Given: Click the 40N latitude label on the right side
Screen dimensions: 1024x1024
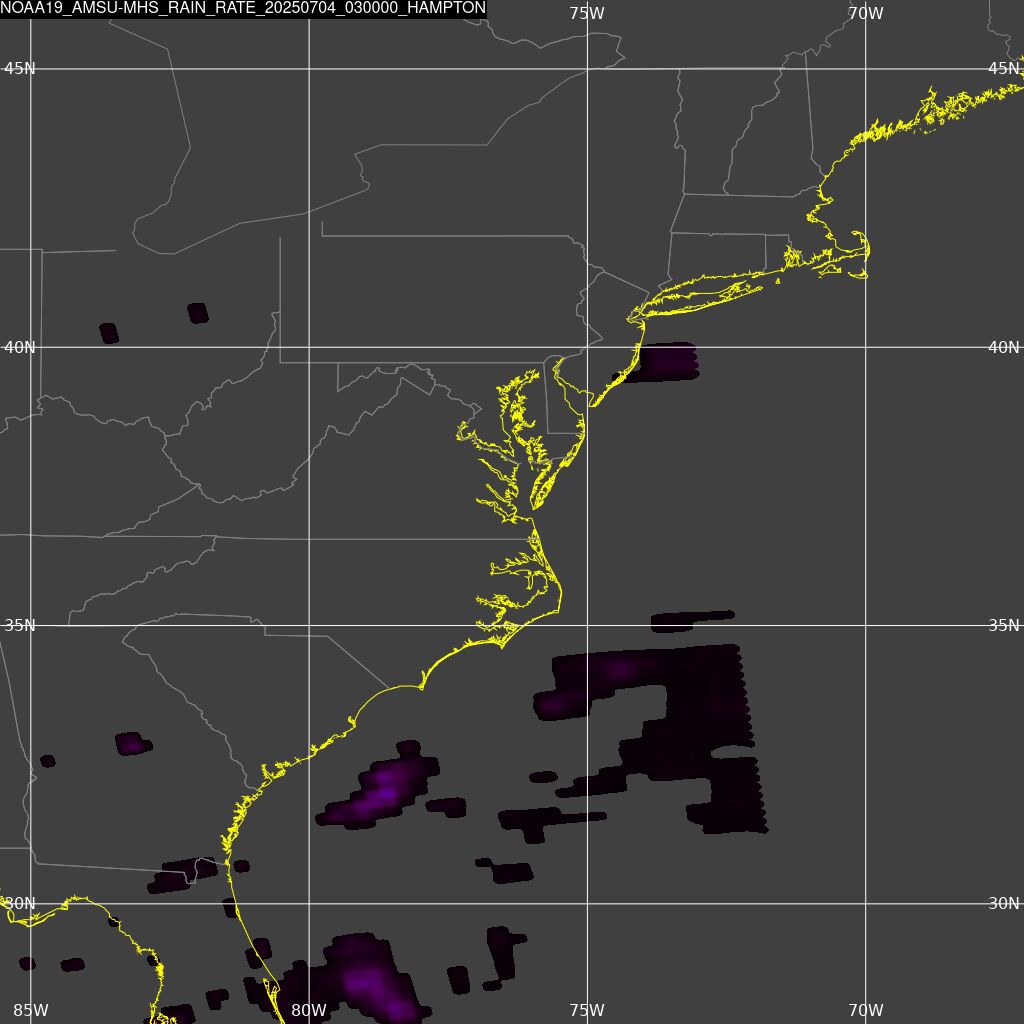Looking at the screenshot, I should click(1004, 347).
